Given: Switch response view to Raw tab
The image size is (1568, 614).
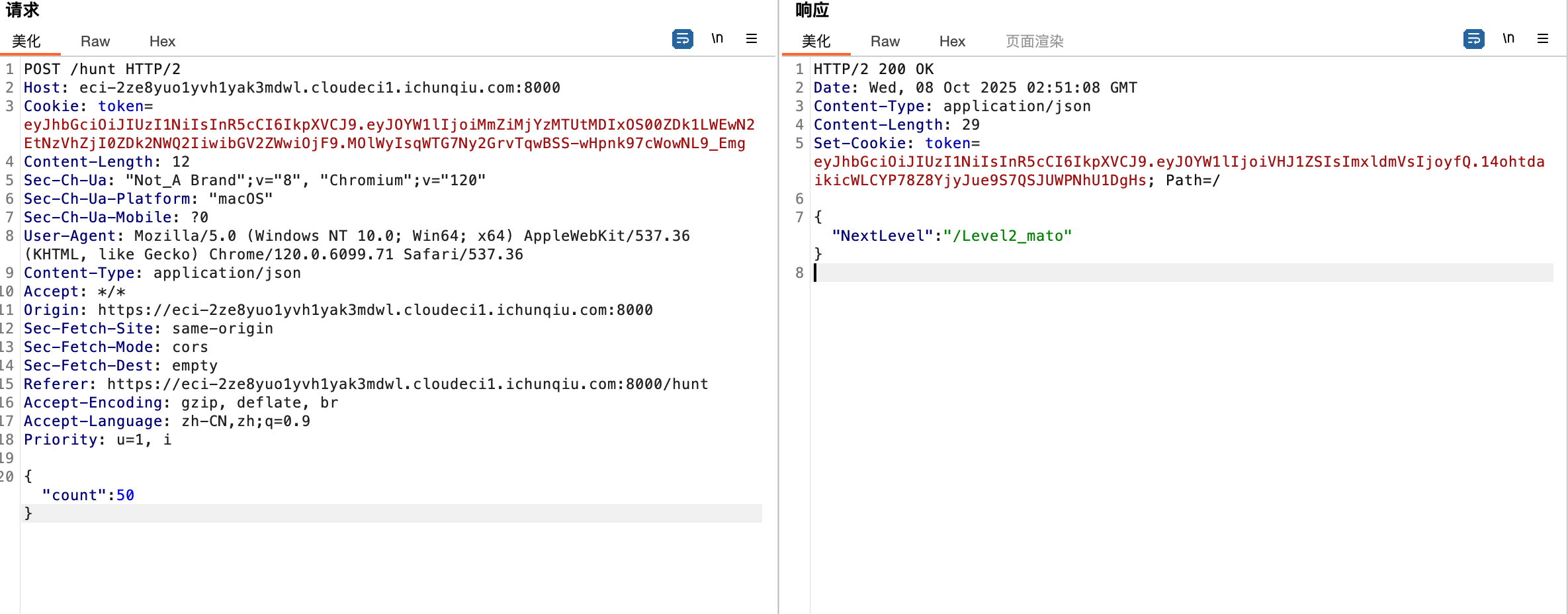Looking at the screenshot, I should point(885,42).
